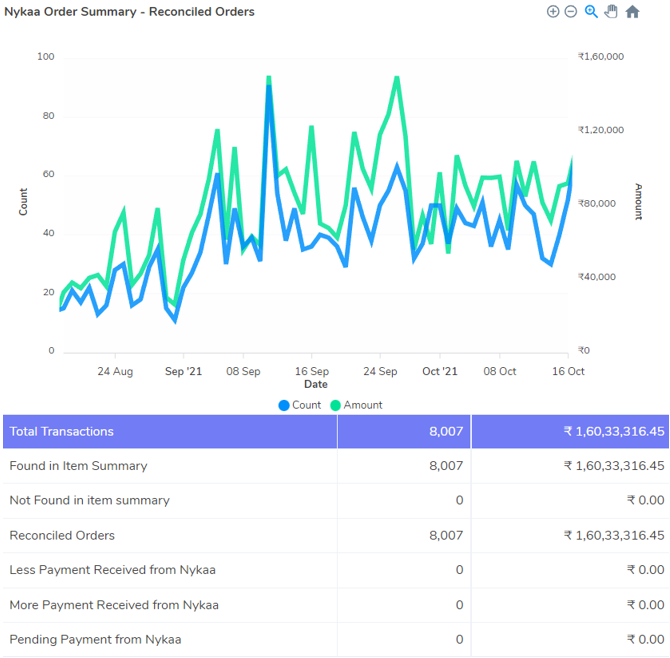The image size is (670, 658).
Task: Click the Total Transactions amount ₹ 1,60,33,316.45
Action: 614,432
